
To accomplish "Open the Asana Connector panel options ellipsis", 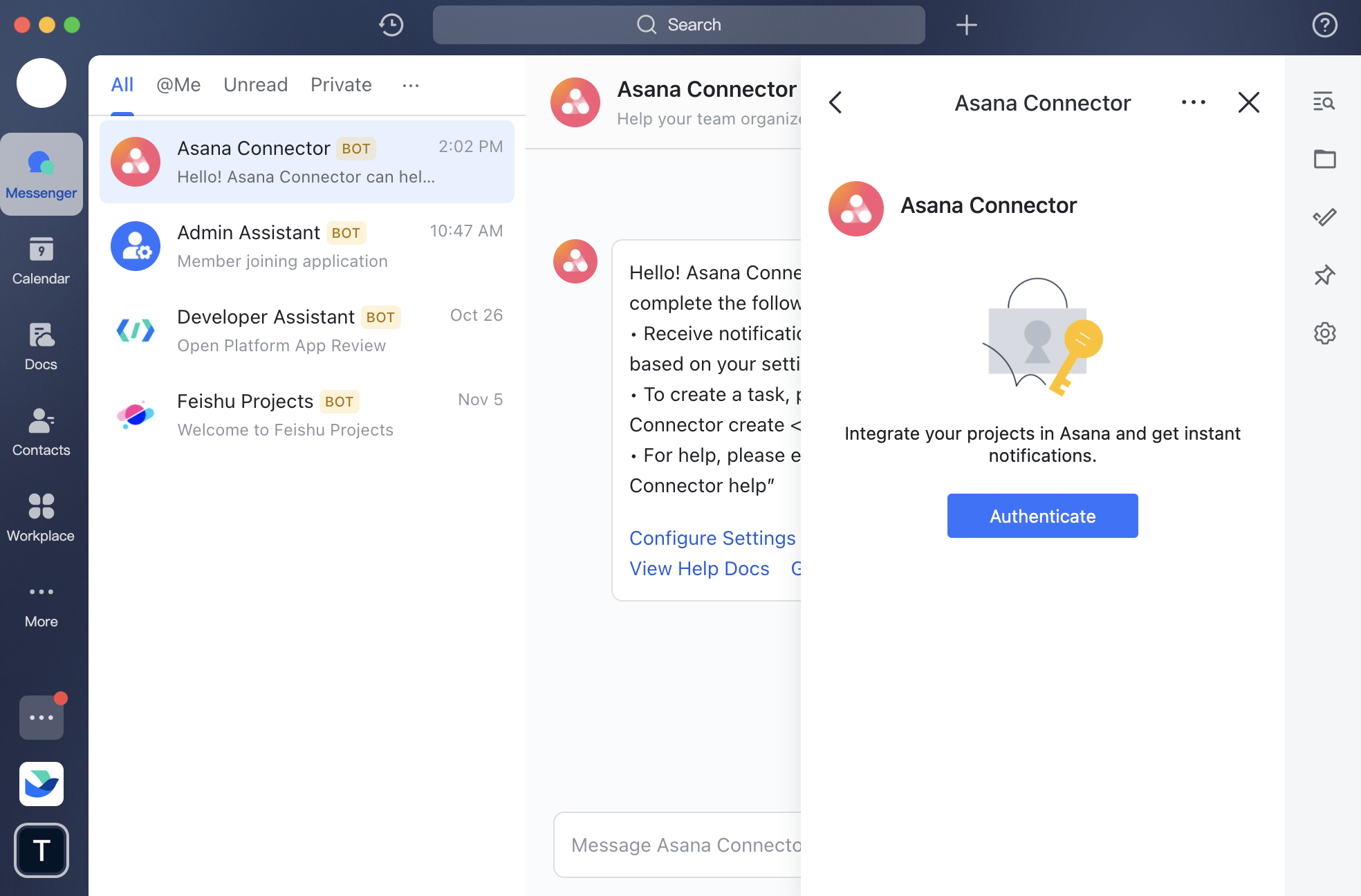I will coord(1193,102).
